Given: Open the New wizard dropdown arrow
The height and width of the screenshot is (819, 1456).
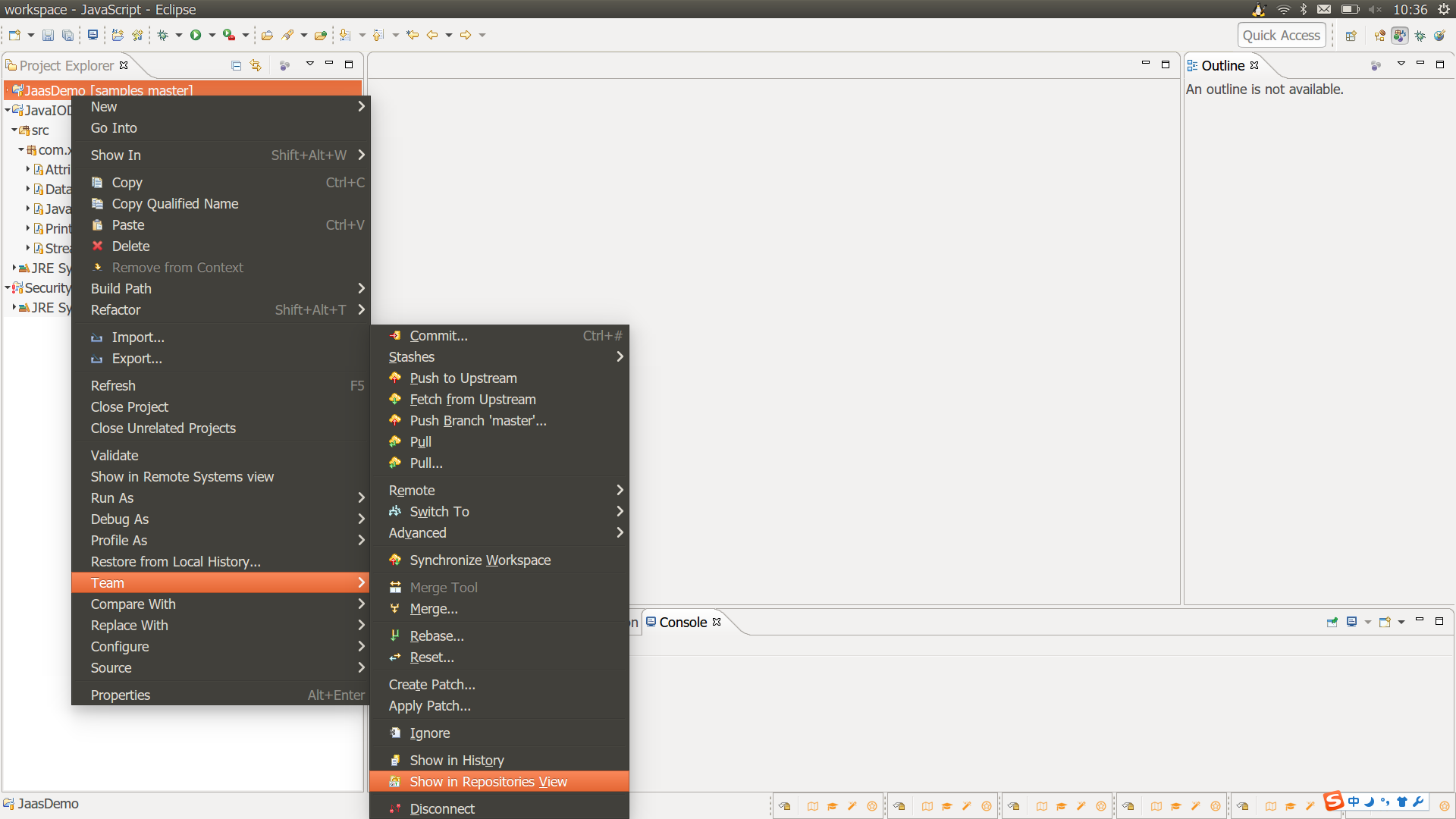Looking at the screenshot, I should tap(31, 35).
